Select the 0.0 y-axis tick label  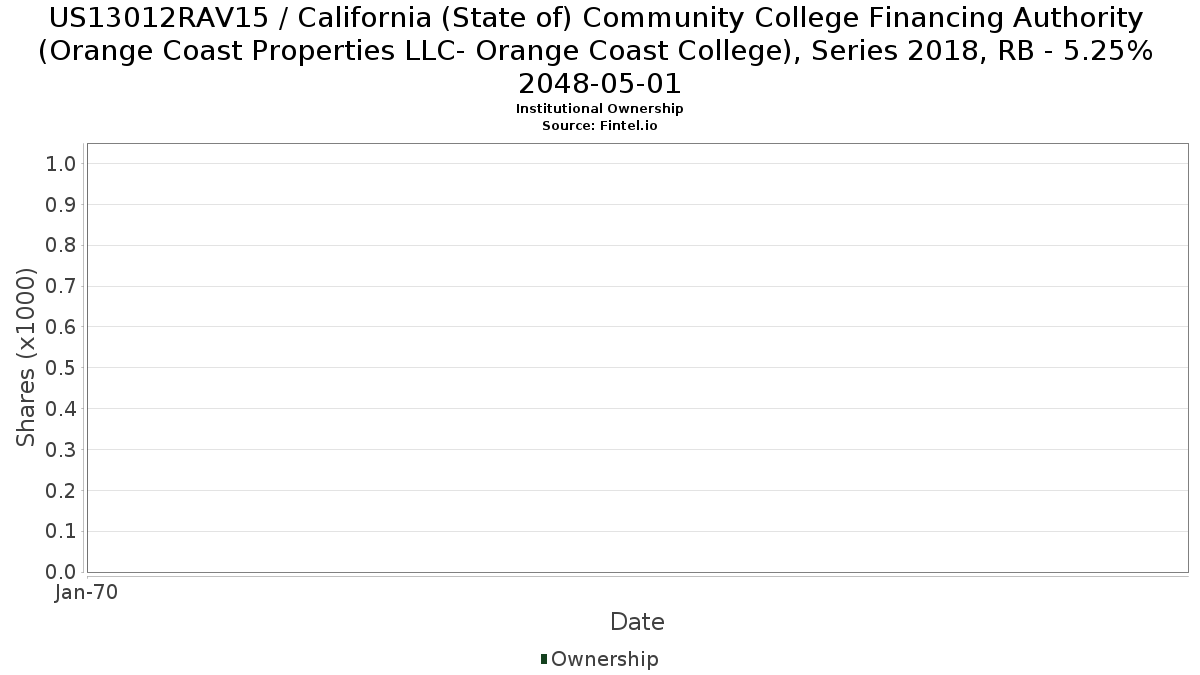61,572
